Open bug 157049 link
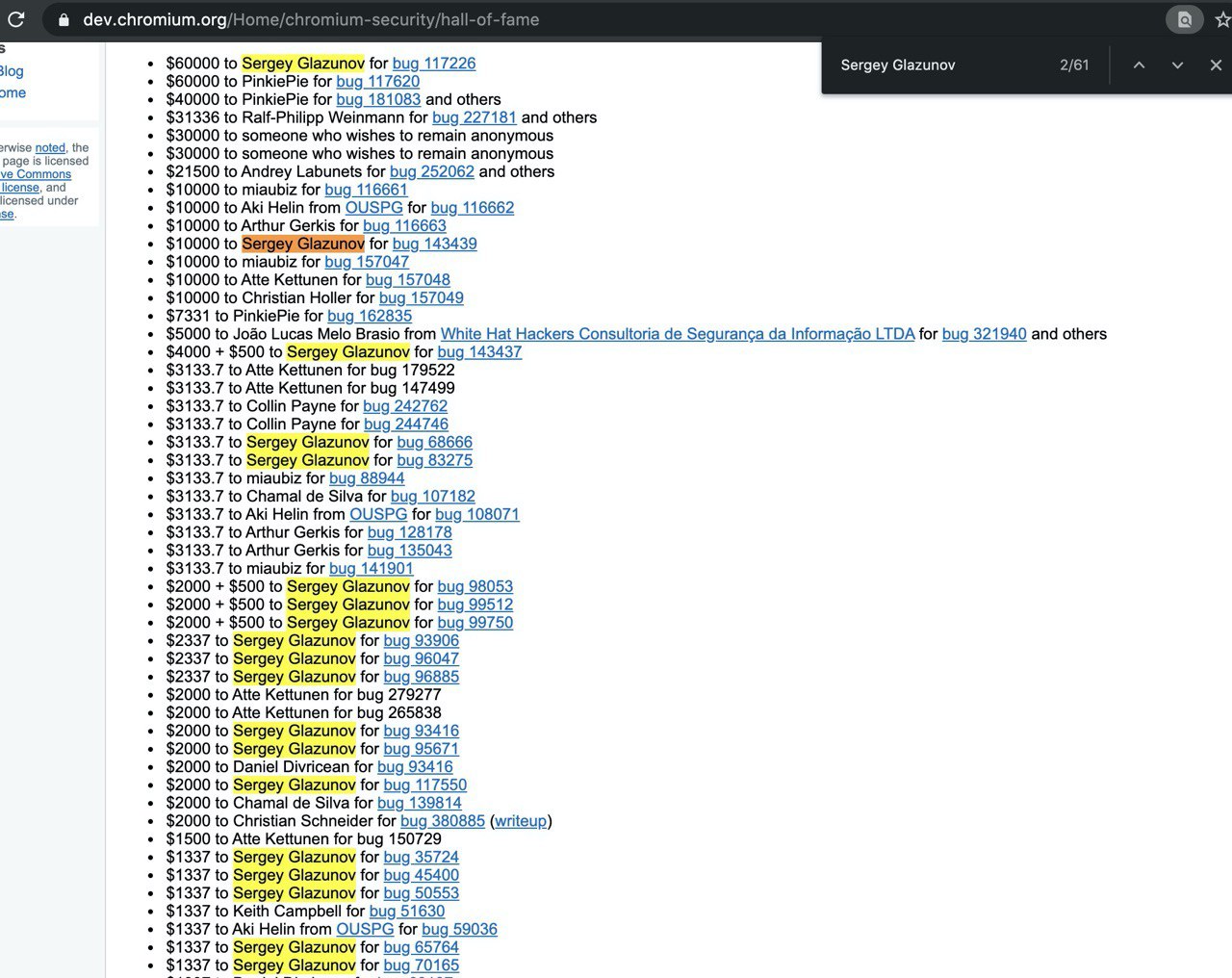 click(422, 298)
